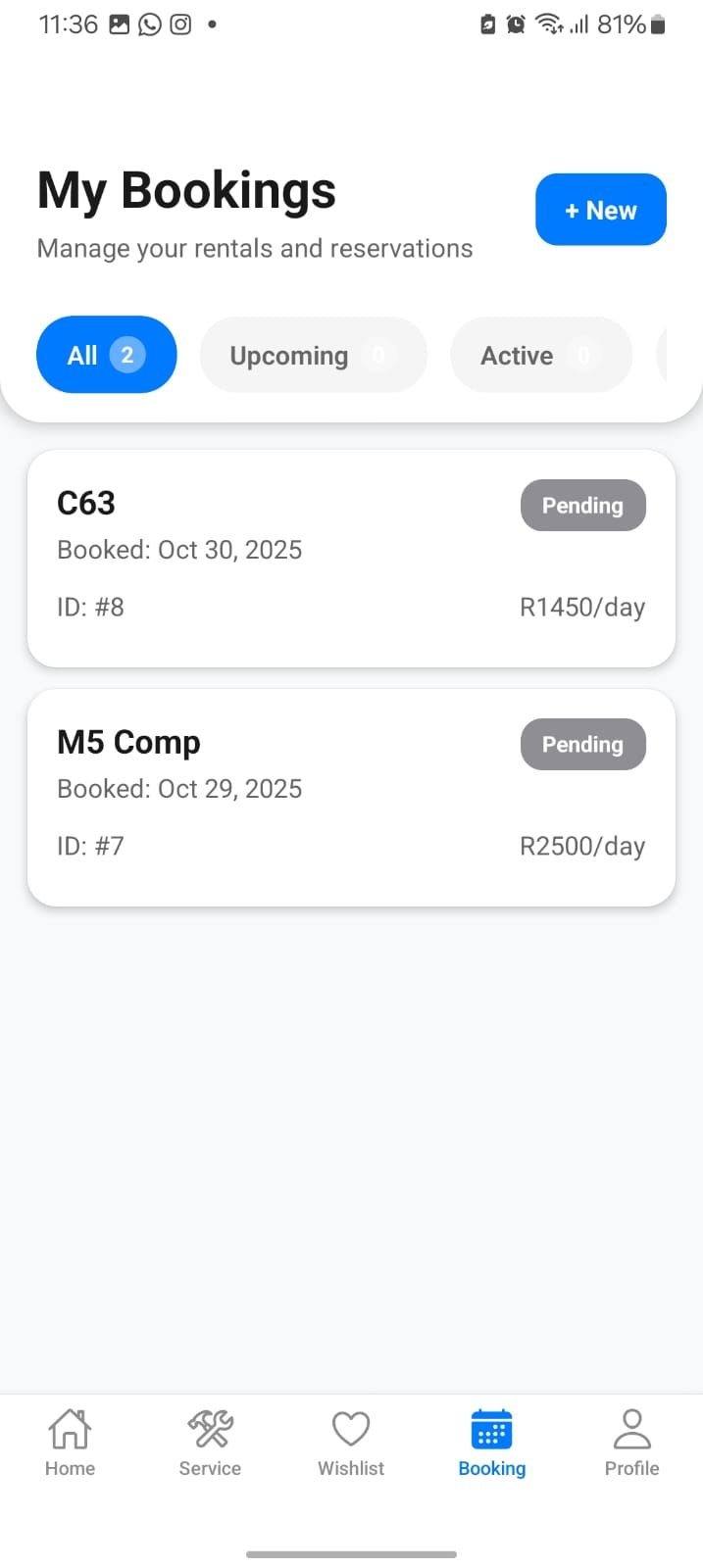The height and width of the screenshot is (1568, 703).
Task: Tap the Pending badge on C63
Action: pyautogui.click(x=582, y=506)
